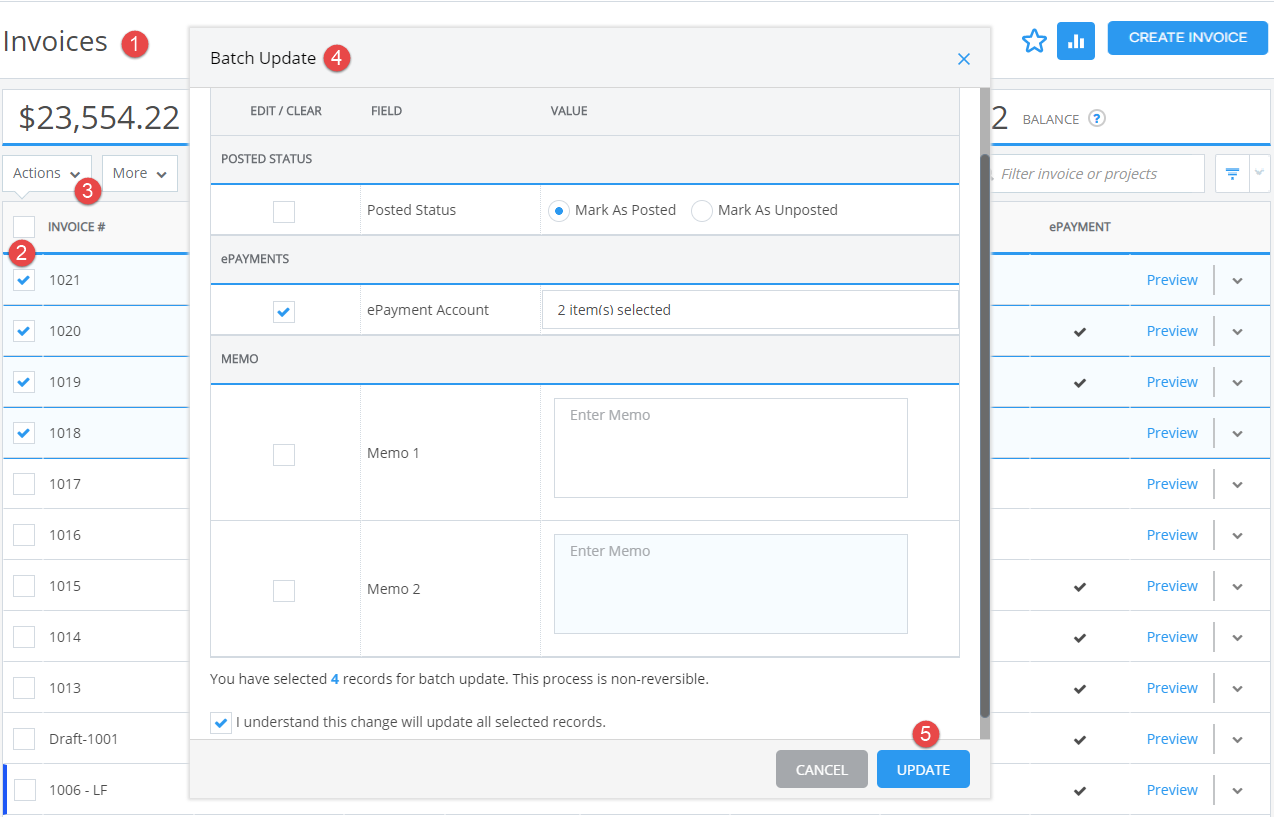The height and width of the screenshot is (817, 1274).
Task: Preview invoice 1017
Action: pos(1172,484)
